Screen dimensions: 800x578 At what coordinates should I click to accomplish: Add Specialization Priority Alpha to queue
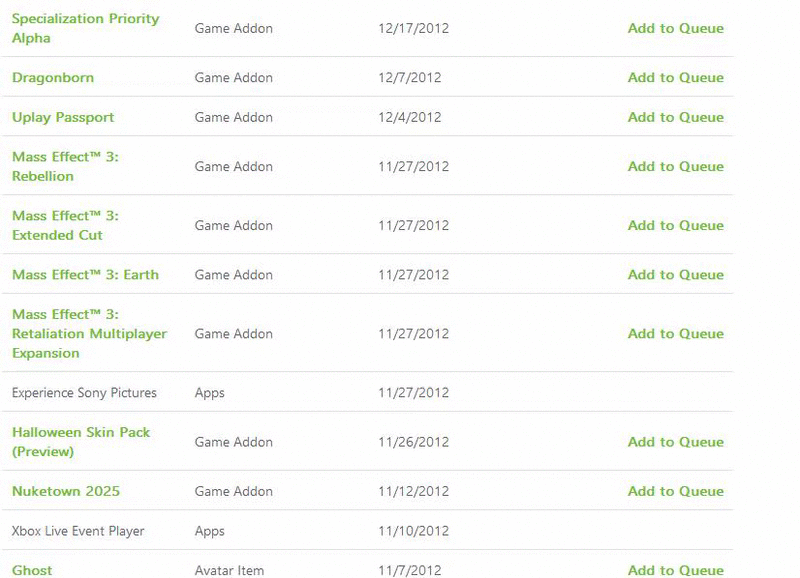(x=676, y=28)
